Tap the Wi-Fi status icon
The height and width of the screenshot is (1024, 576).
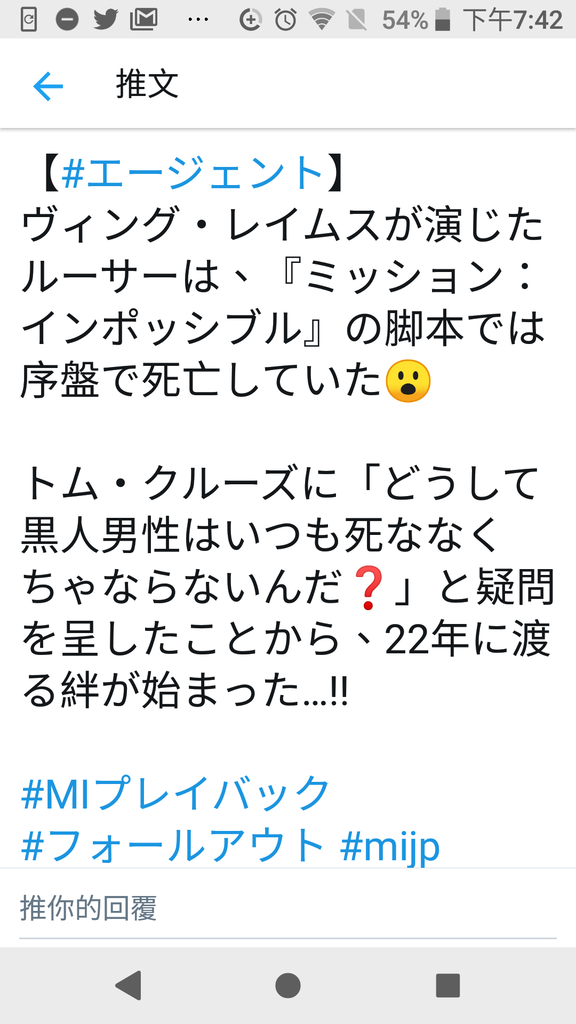(x=321, y=20)
